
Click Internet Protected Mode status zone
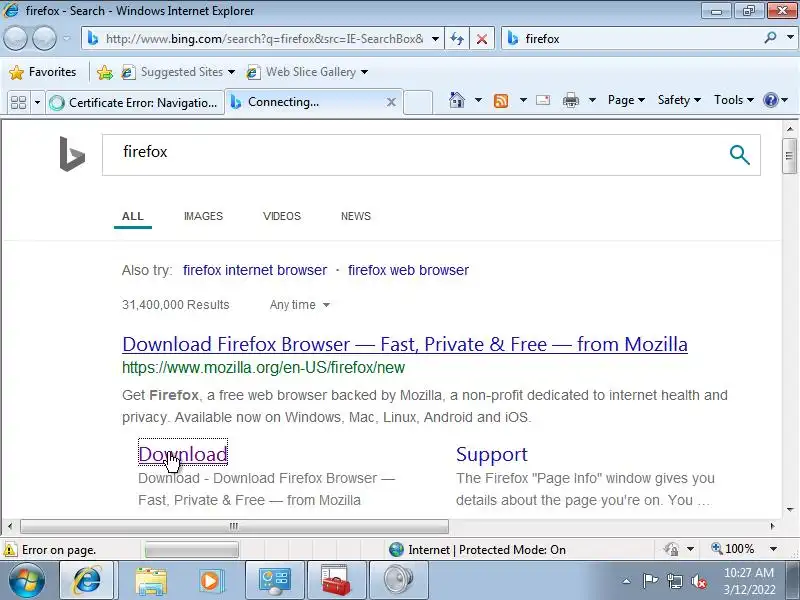478,549
